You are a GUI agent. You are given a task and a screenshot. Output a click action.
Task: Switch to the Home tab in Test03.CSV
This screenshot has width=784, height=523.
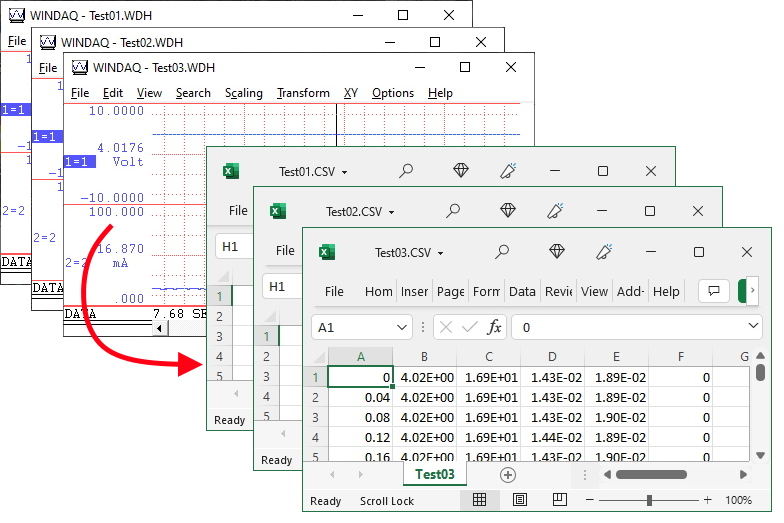pyautogui.click(x=378, y=292)
